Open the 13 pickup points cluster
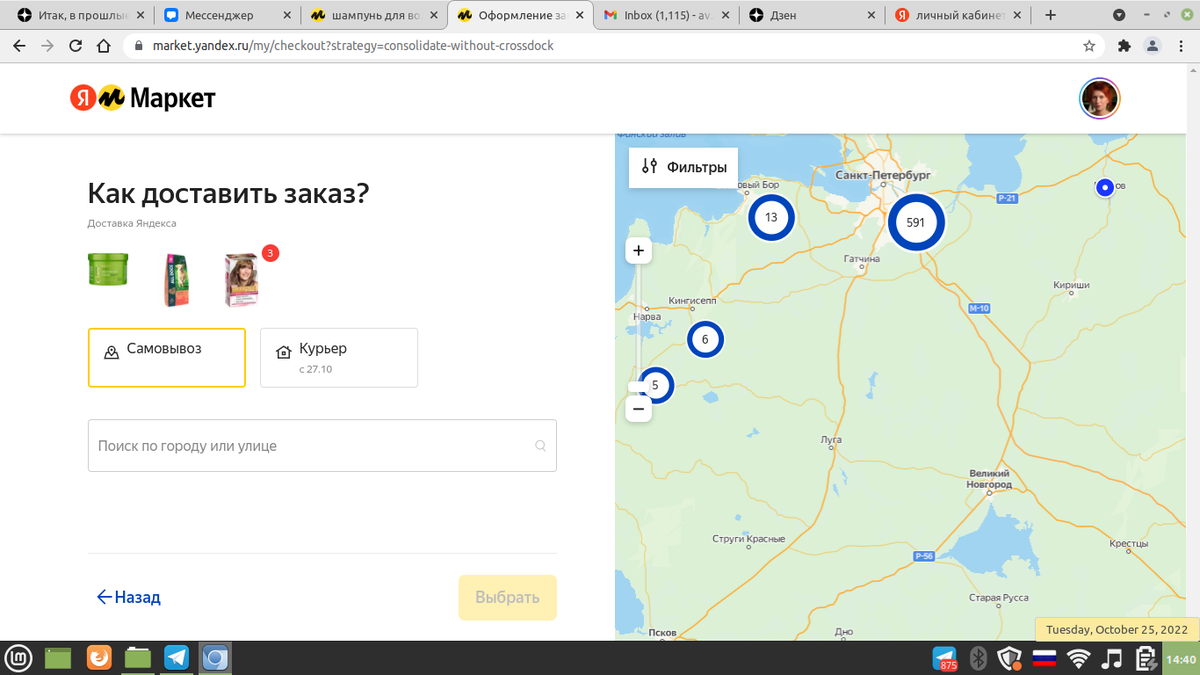The height and width of the screenshot is (675, 1200). (771, 217)
